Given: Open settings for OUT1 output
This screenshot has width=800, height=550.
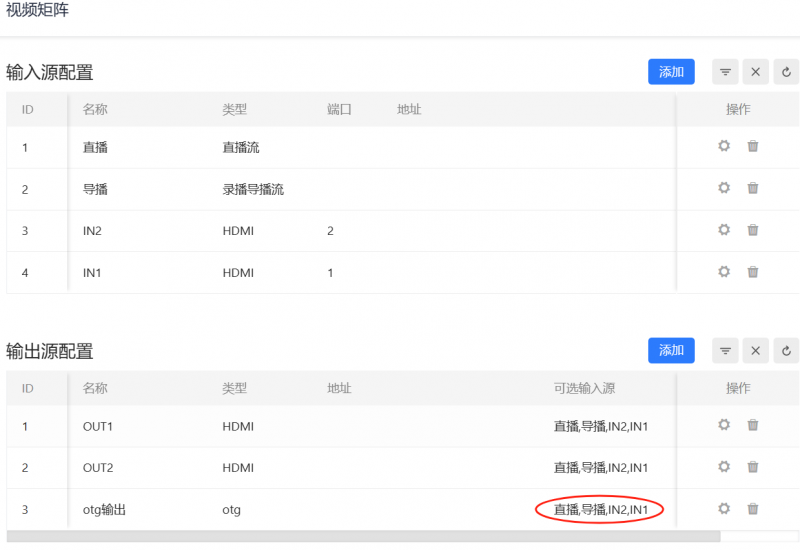Looking at the screenshot, I should click(724, 425).
